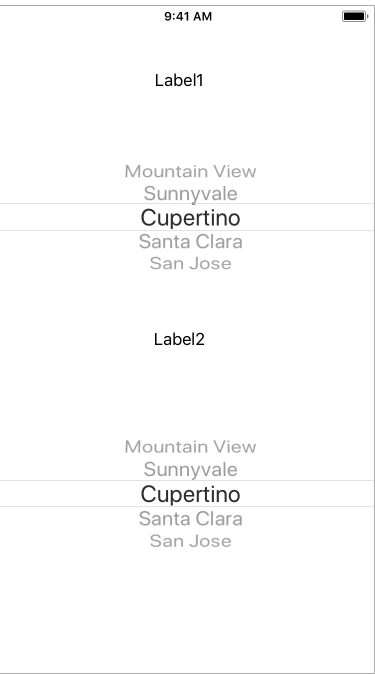The image size is (375, 674).
Task: Tap the Label1 text
Action: click(179, 80)
